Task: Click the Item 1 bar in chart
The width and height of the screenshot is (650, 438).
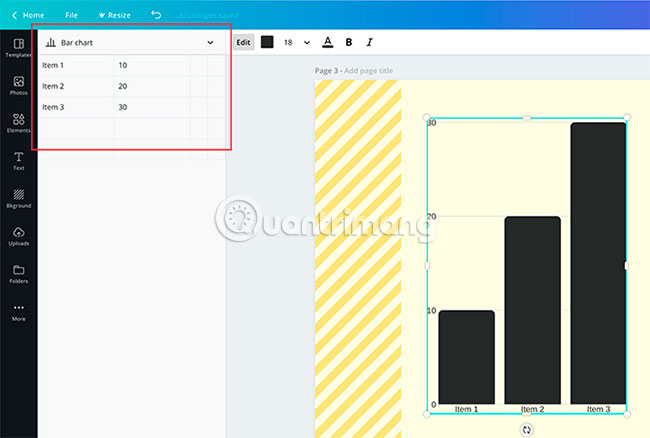Action: click(x=467, y=357)
